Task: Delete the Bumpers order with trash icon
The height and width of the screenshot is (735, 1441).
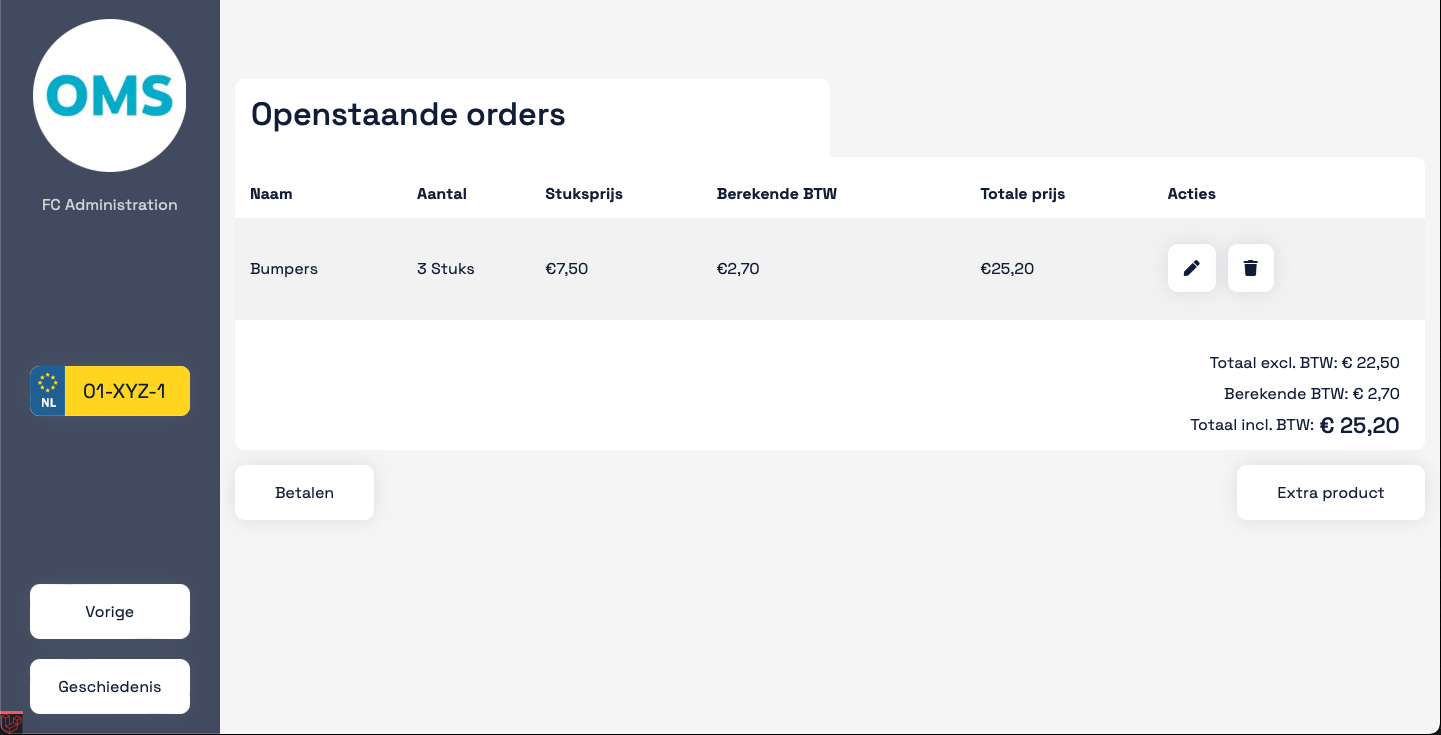Action: [x=1251, y=268]
